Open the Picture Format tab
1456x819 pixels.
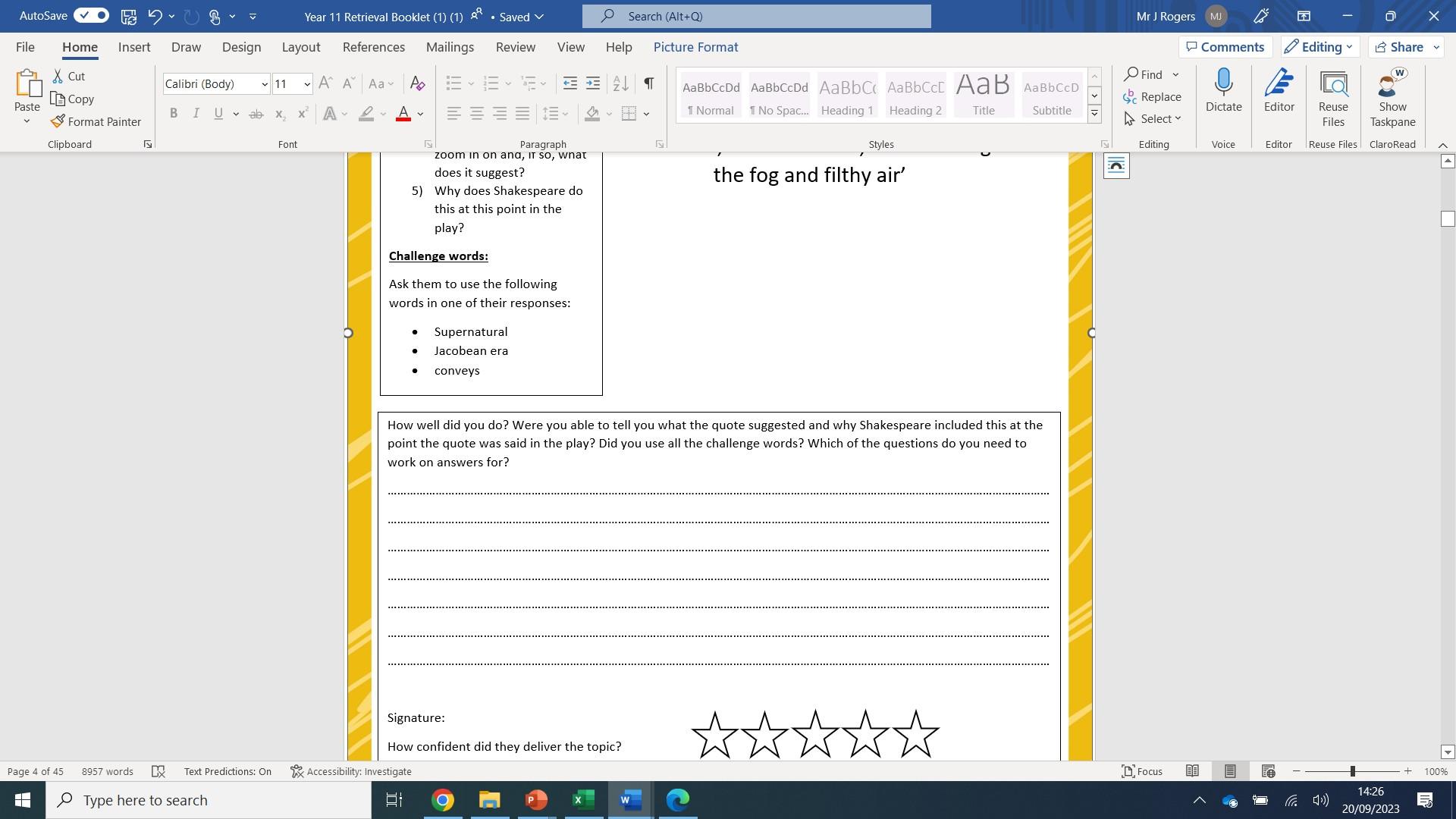click(695, 47)
